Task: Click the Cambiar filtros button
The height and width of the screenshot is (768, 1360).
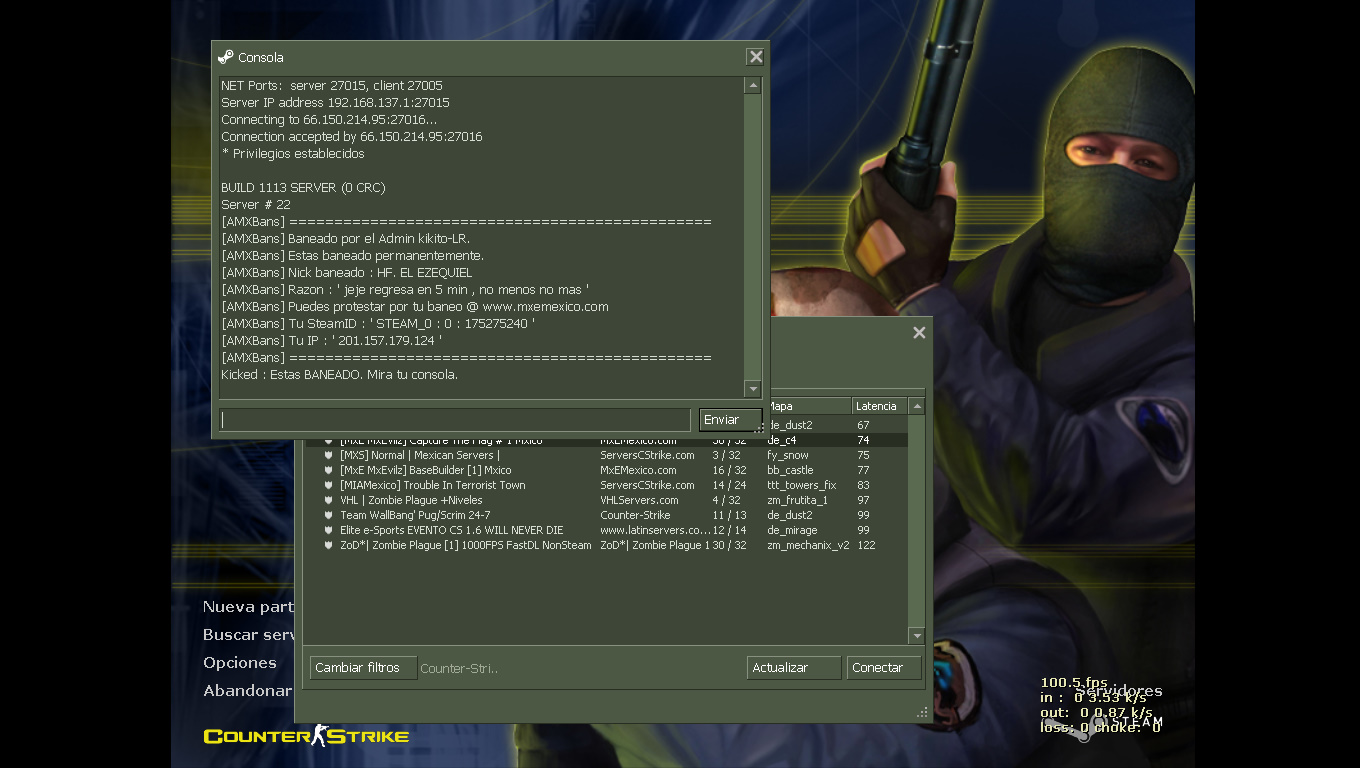Action: tap(363, 668)
